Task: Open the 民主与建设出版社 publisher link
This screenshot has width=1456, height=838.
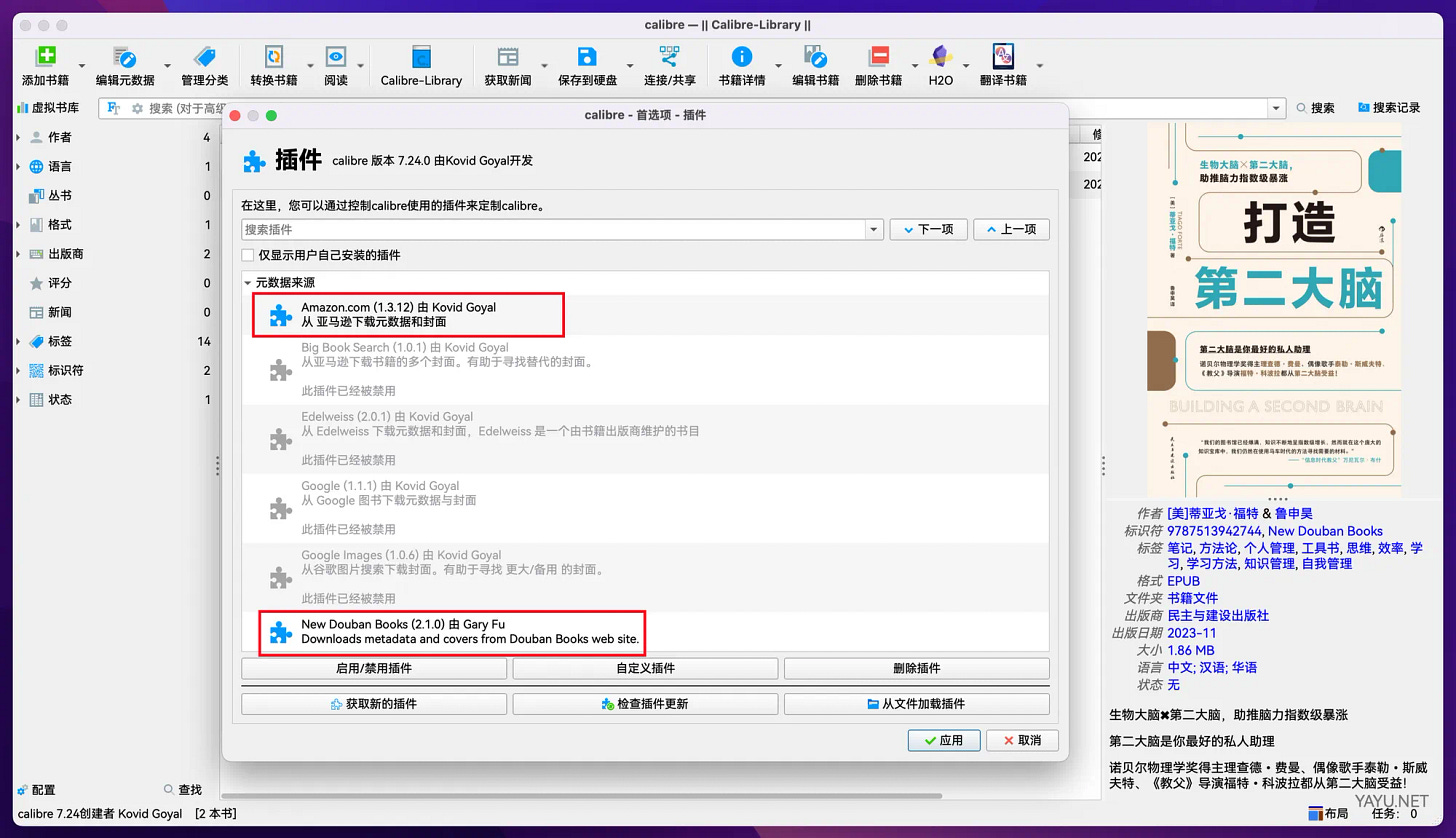Action: [x=1218, y=615]
